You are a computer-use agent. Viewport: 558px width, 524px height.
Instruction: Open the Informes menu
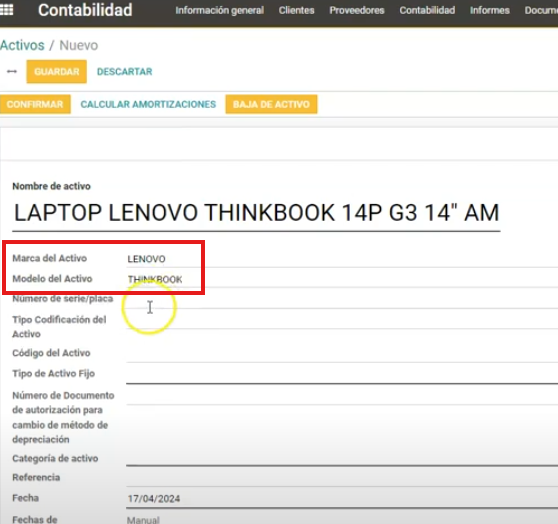(x=490, y=10)
